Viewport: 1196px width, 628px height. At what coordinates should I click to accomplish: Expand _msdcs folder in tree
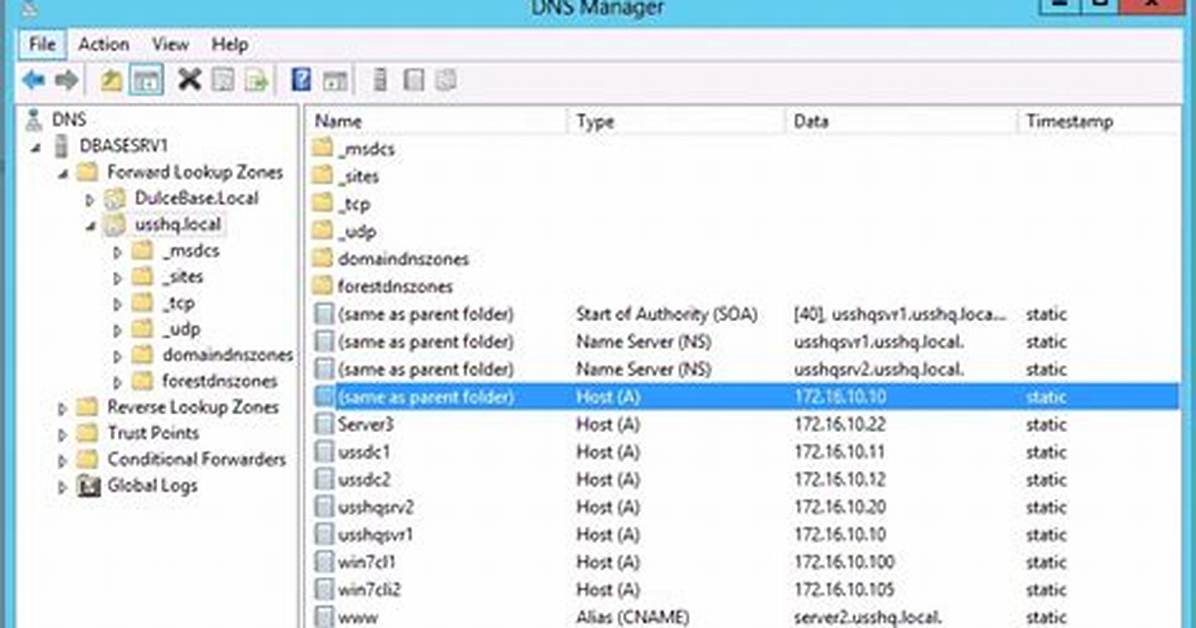[117, 252]
